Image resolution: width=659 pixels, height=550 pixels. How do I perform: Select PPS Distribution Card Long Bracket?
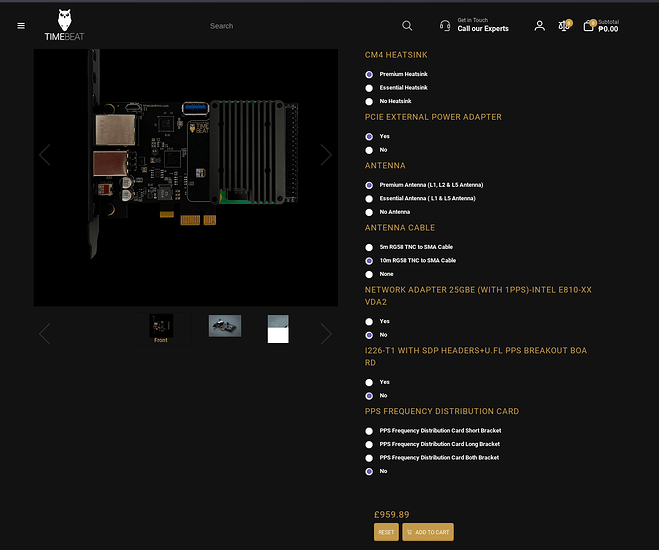tap(369, 445)
